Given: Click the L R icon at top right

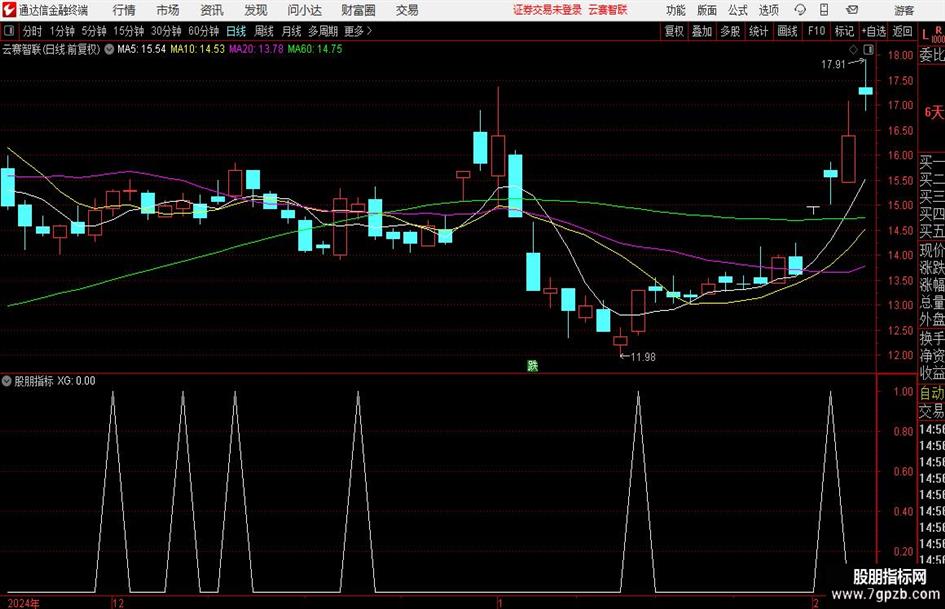Looking at the screenshot, I should coord(932,34).
